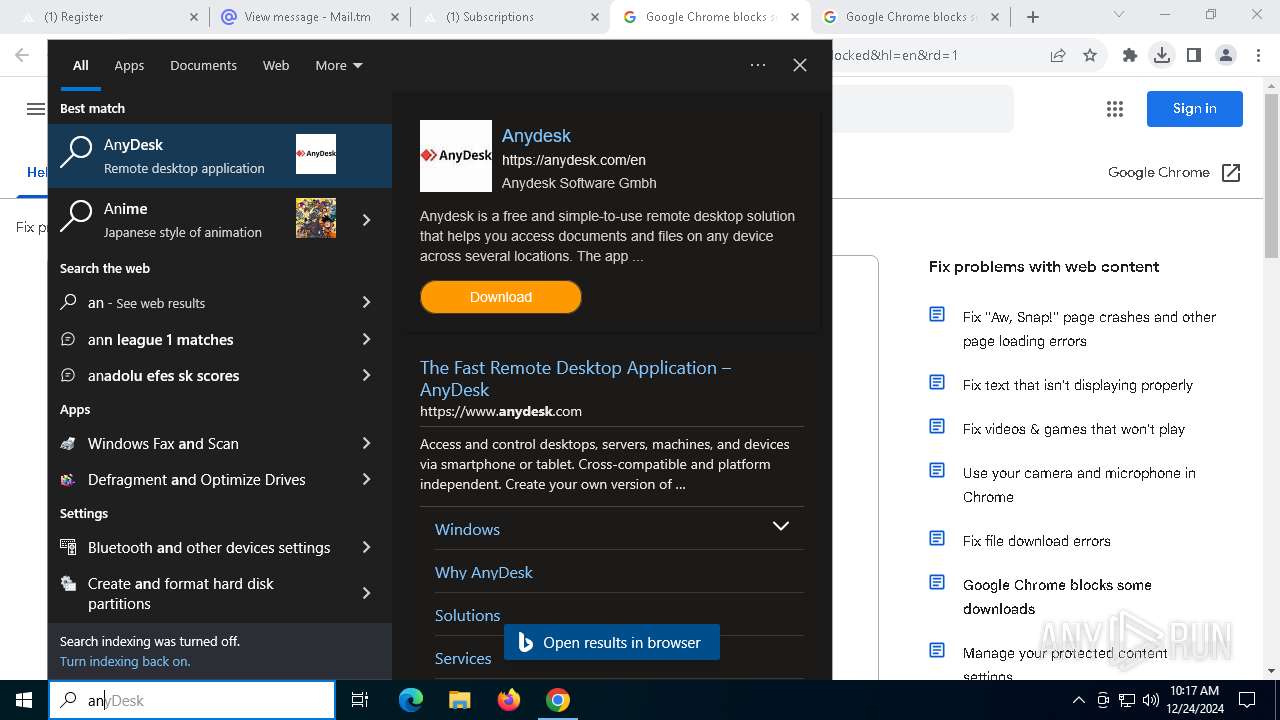Open the Why AnyDesk link
This screenshot has height=720, width=1280.
point(484,572)
